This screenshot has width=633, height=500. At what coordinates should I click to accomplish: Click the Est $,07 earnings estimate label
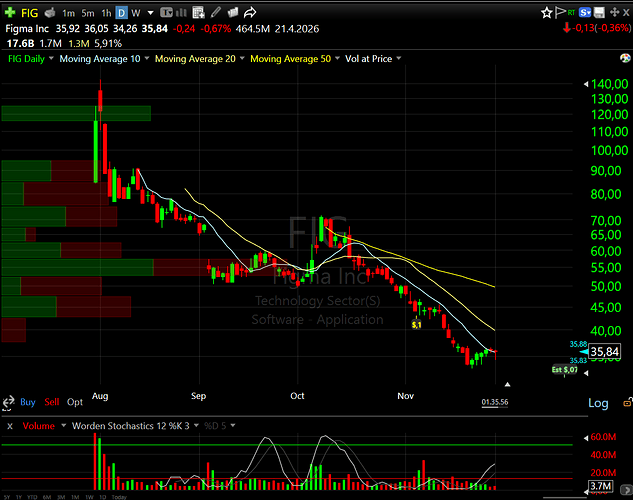click(564, 370)
